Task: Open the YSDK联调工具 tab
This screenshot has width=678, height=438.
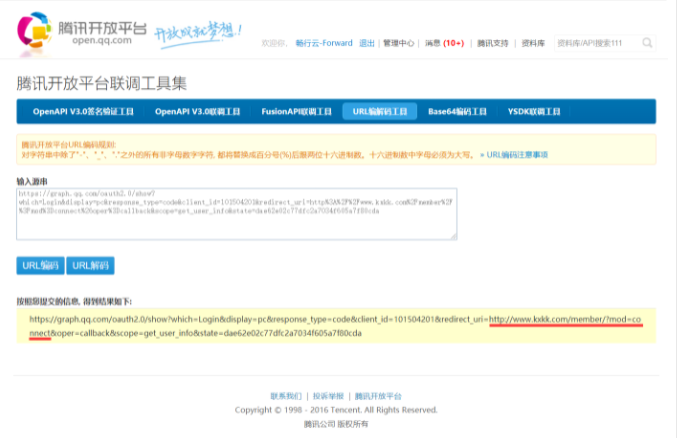Action: (538, 112)
